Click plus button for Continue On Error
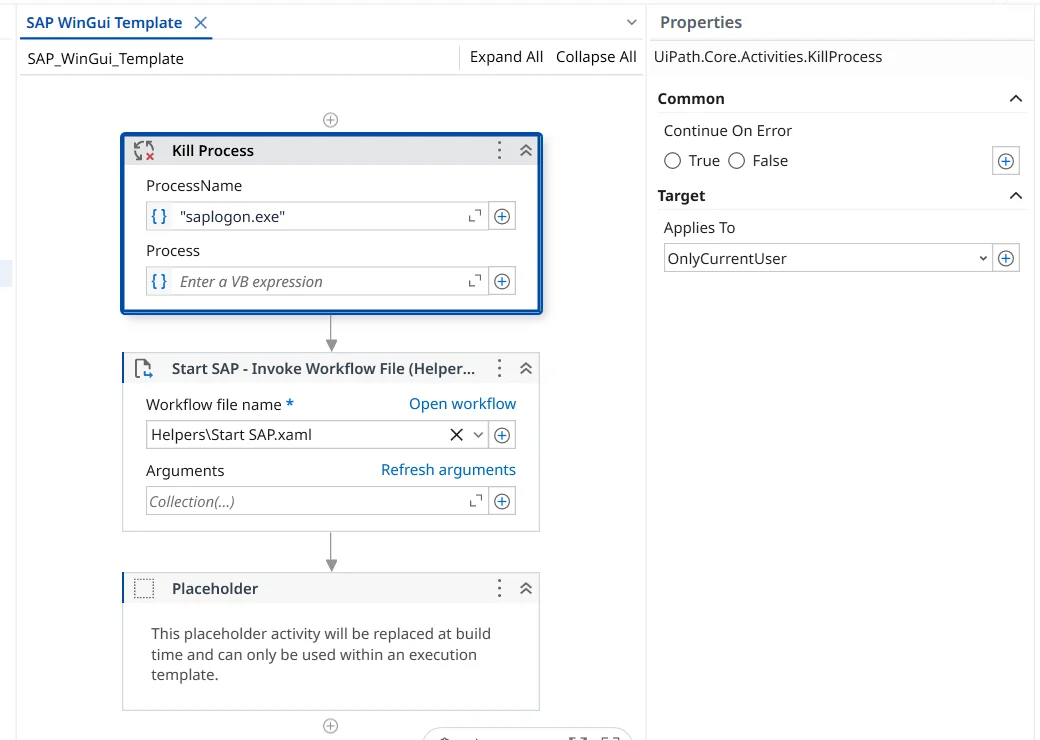The height and width of the screenshot is (740, 1040). [x=1006, y=161]
